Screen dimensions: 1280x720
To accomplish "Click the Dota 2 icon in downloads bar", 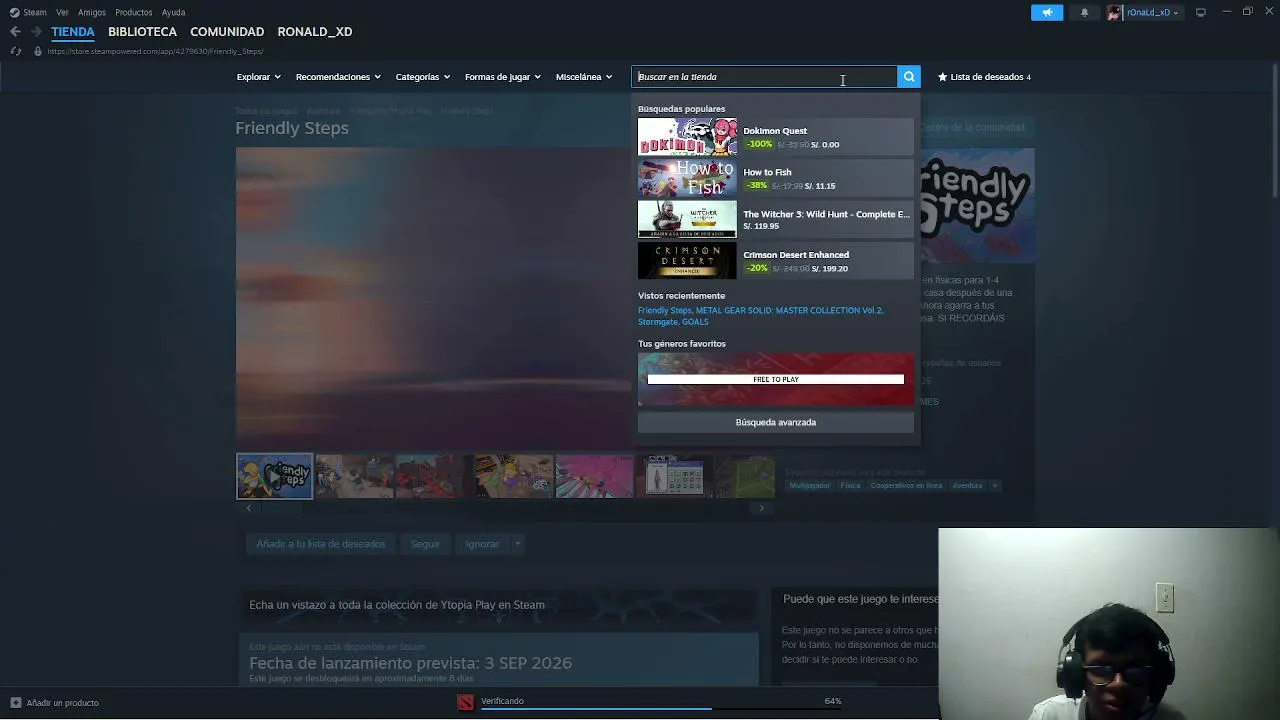I will point(465,702).
